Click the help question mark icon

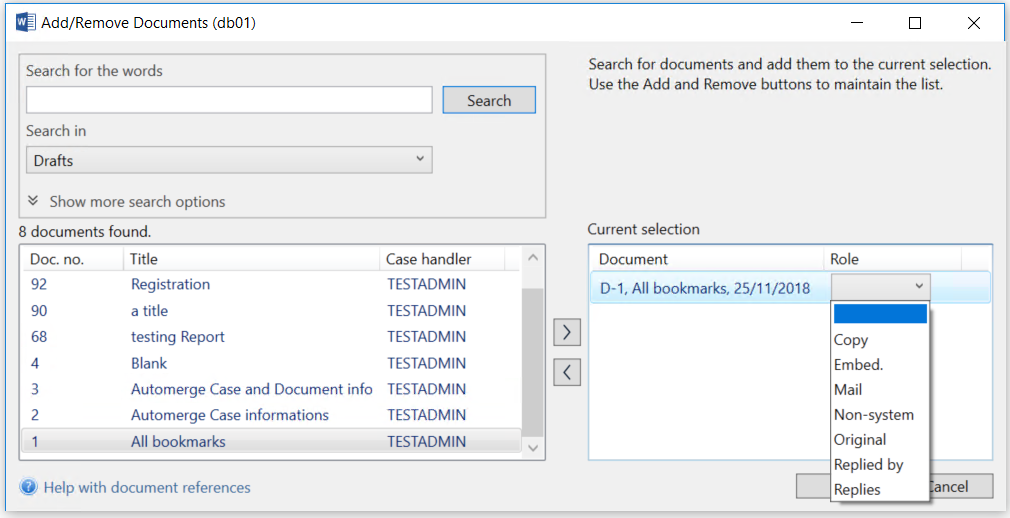click(29, 488)
